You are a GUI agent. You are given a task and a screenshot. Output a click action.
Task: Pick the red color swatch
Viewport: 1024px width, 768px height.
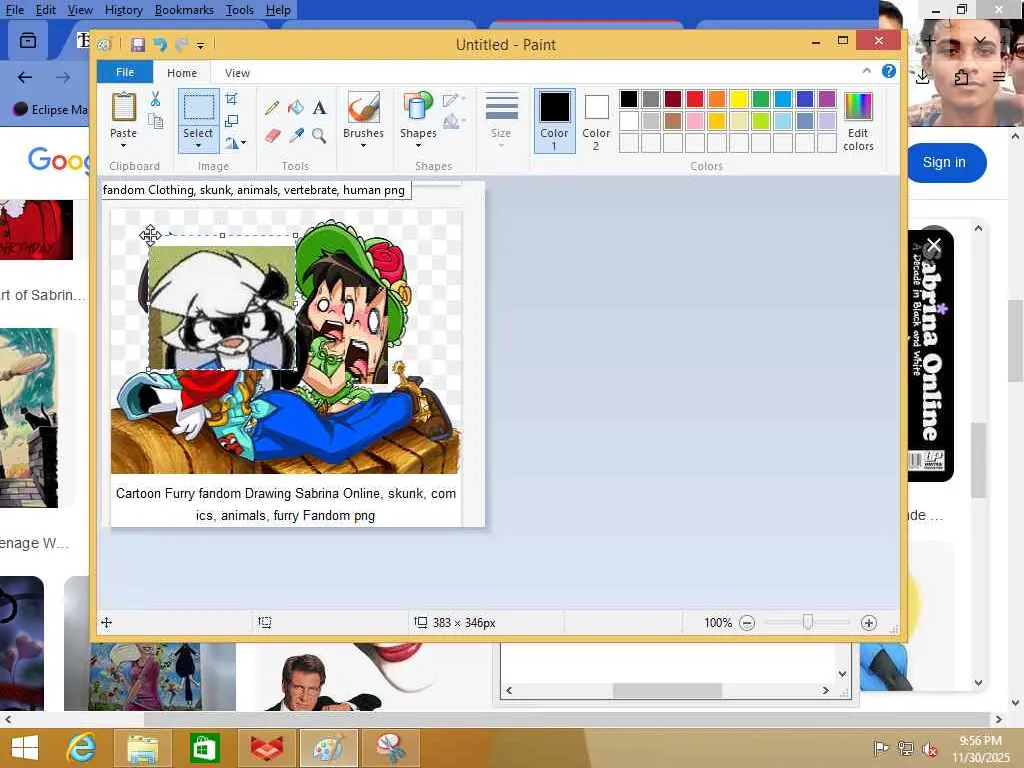[695, 99]
